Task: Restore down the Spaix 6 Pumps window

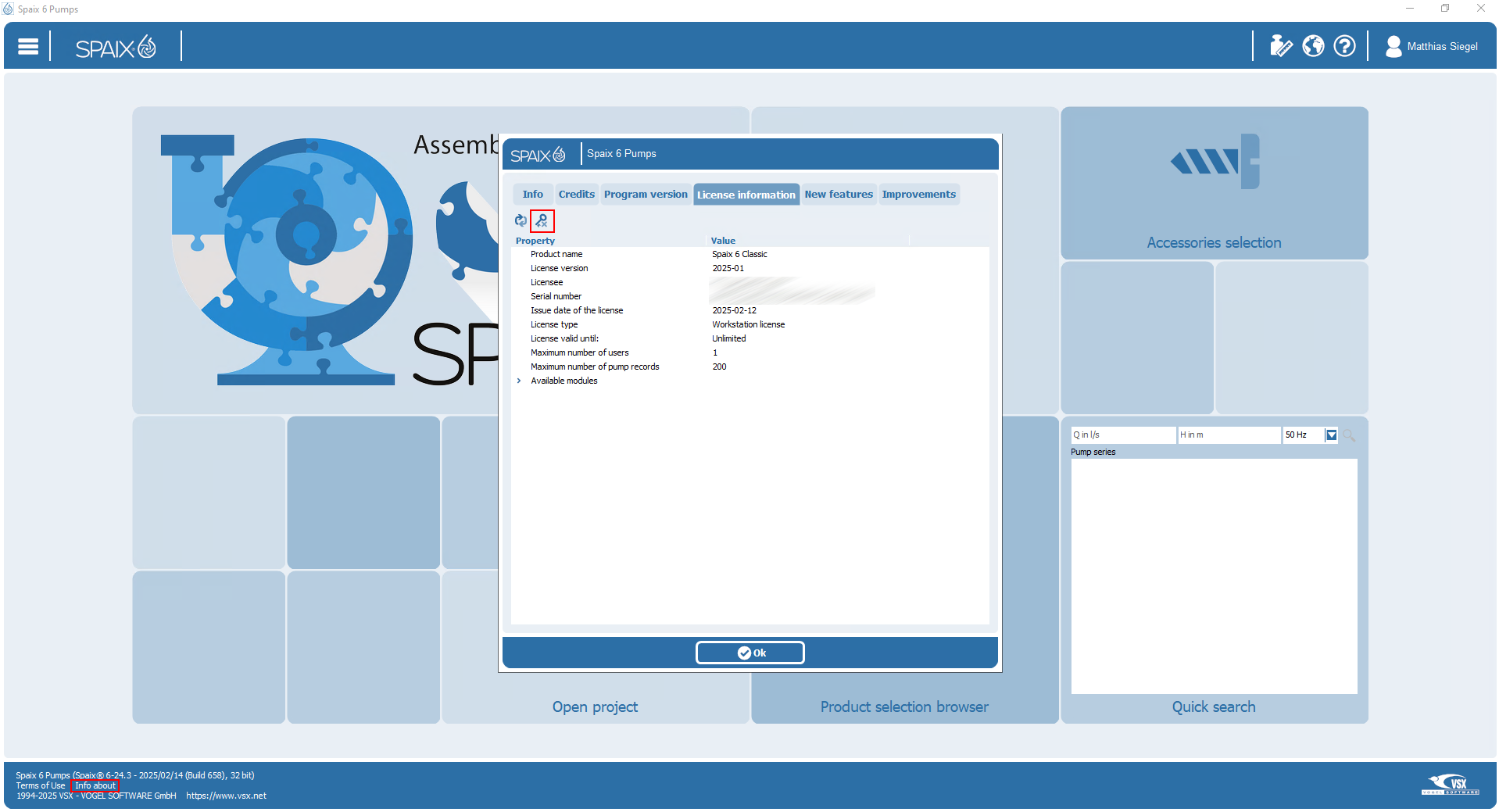Action: [x=1445, y=9]
